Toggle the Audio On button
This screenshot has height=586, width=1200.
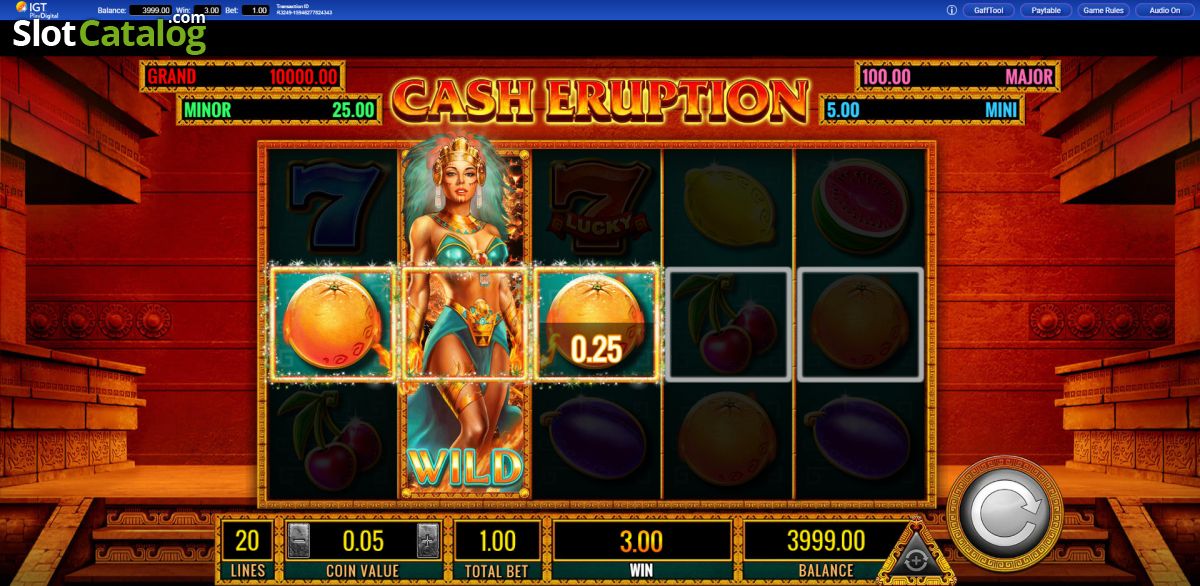click(1164, 10)
